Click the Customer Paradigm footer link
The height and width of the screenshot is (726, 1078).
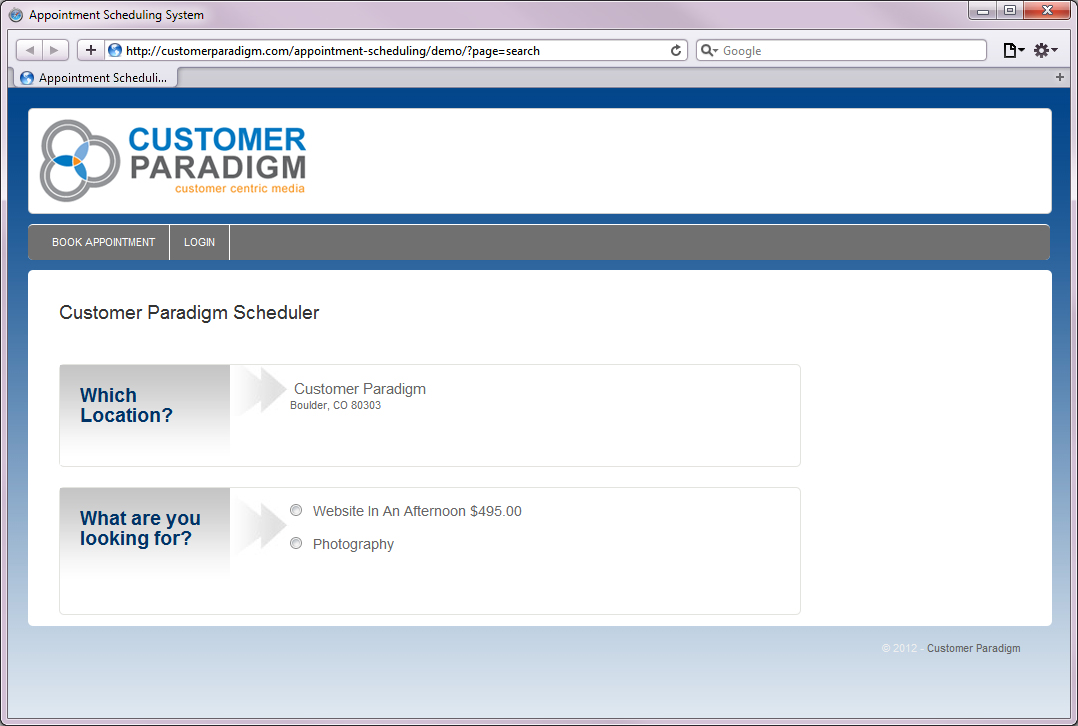(974, 648)
